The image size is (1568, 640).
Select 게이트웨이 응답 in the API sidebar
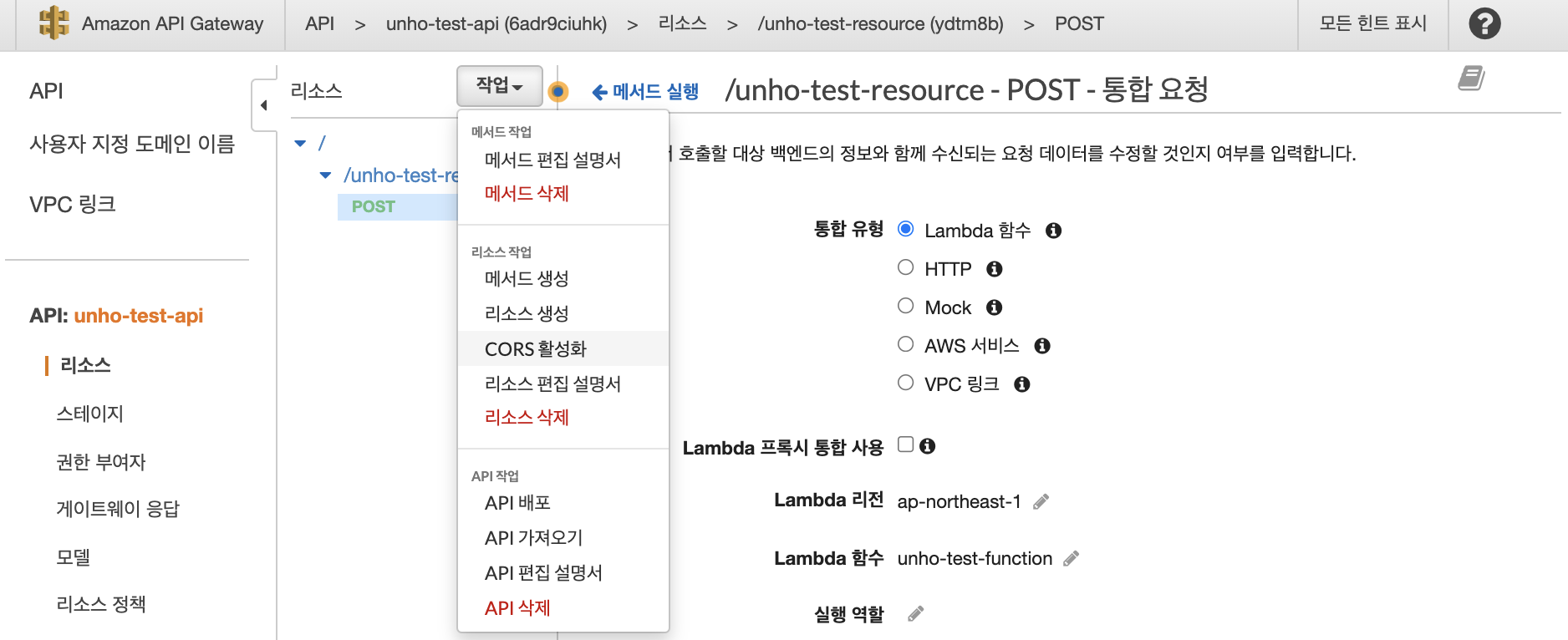click(x=118, y=509)
